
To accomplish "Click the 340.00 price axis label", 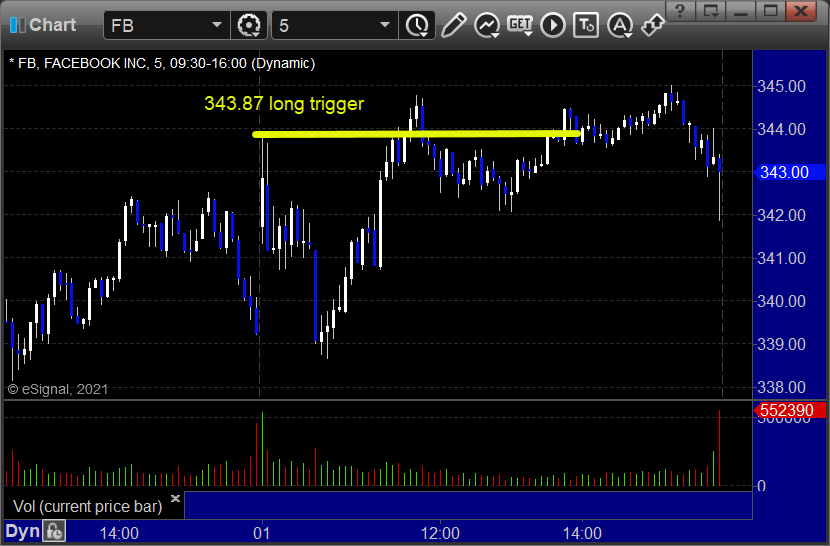I will point(781,301).
